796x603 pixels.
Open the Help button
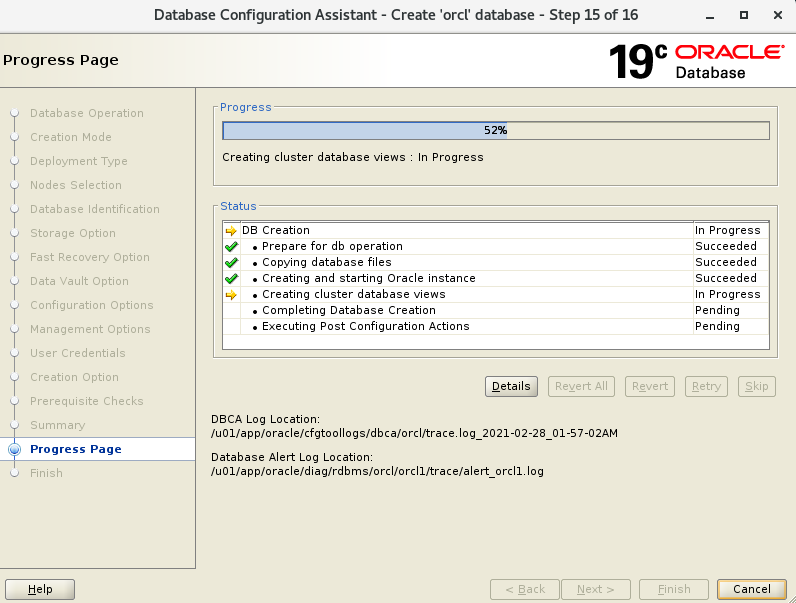click(40, 589)
